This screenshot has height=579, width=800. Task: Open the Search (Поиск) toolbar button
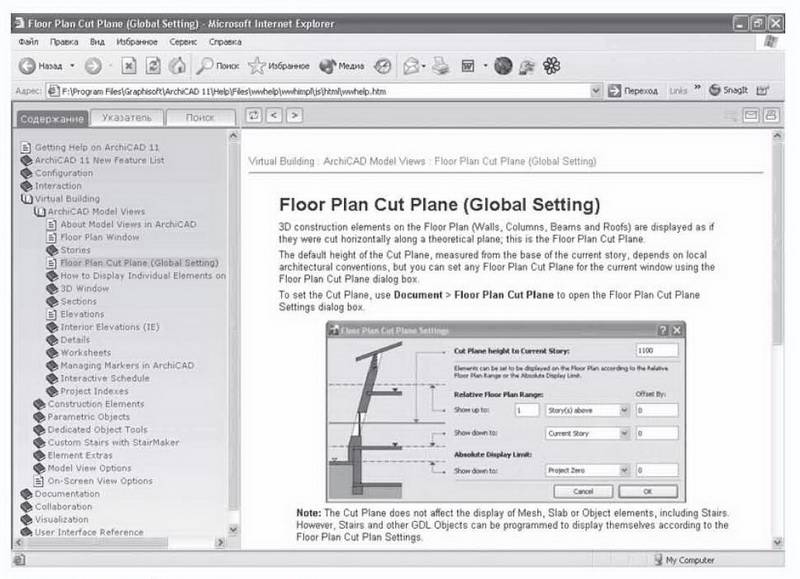click(x=218, y=66)
